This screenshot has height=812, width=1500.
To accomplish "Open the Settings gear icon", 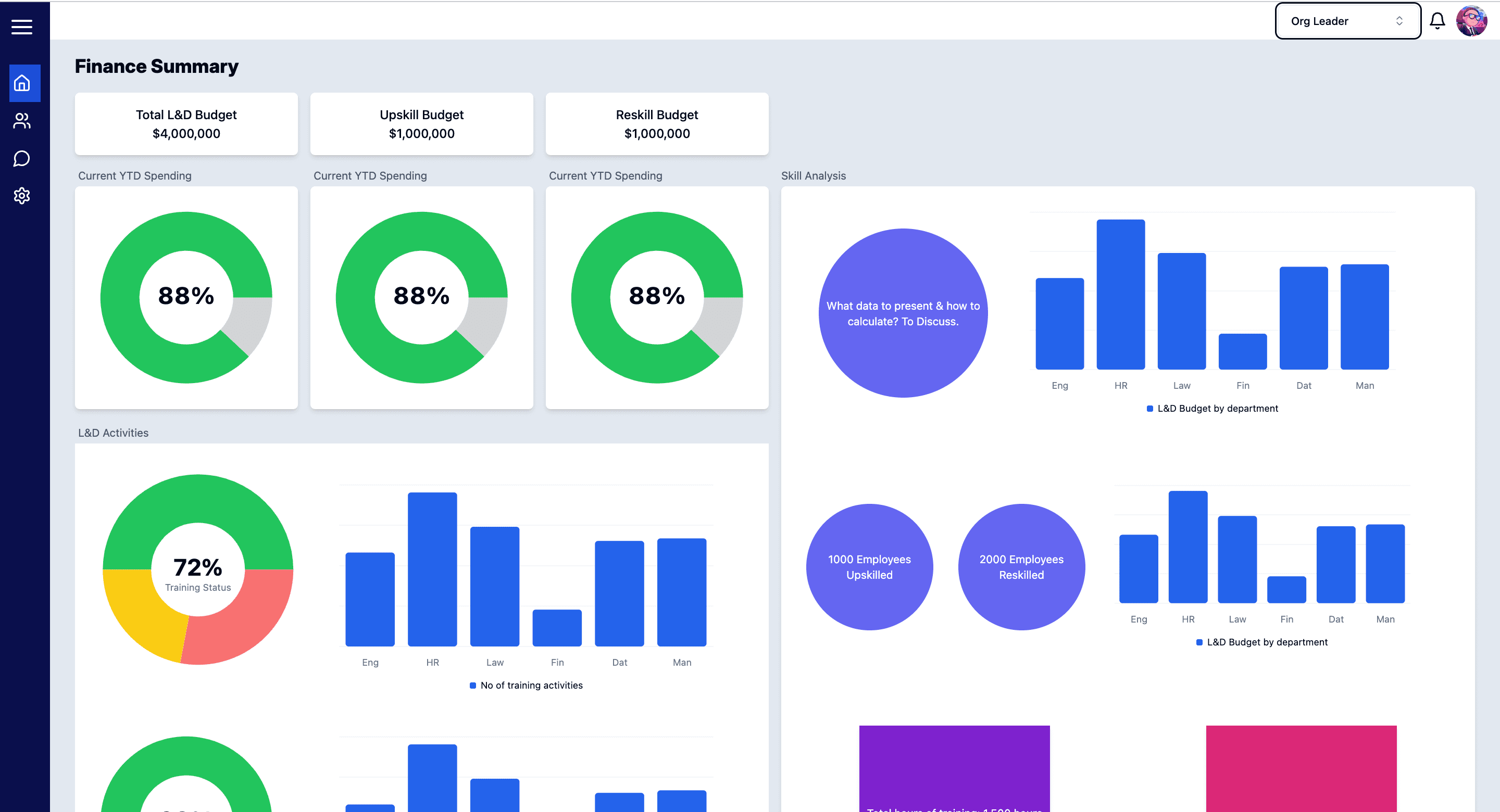I will pyautogui.click(x=22, y=196).
